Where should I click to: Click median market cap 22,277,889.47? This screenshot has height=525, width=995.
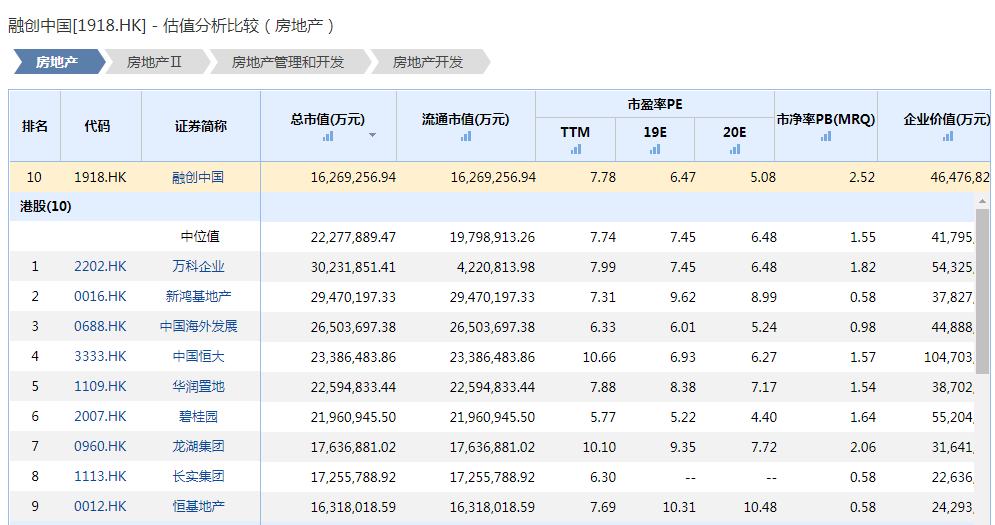pos(353,237)
